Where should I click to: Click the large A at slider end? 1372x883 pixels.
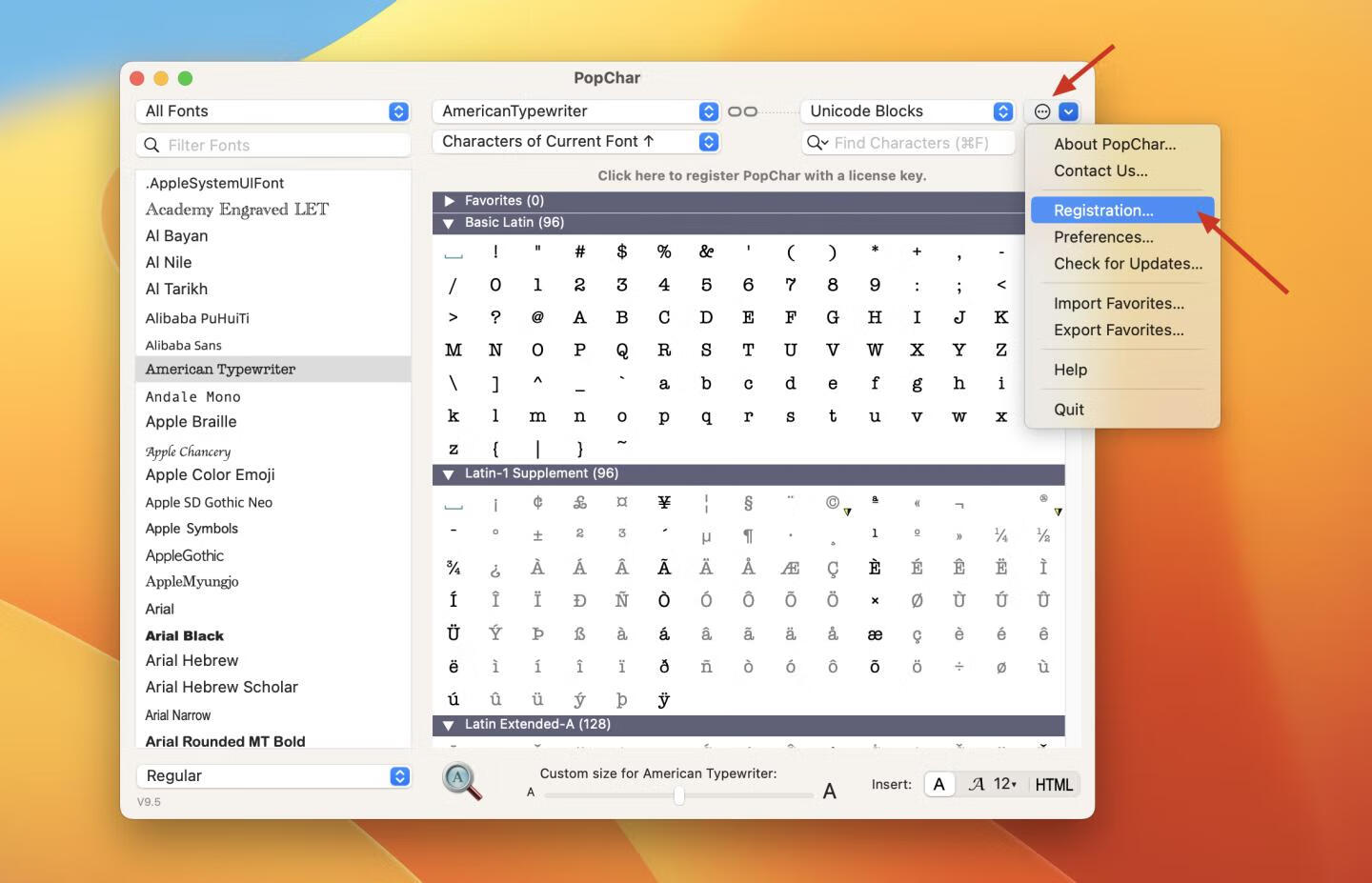click(x=829, y=792)
